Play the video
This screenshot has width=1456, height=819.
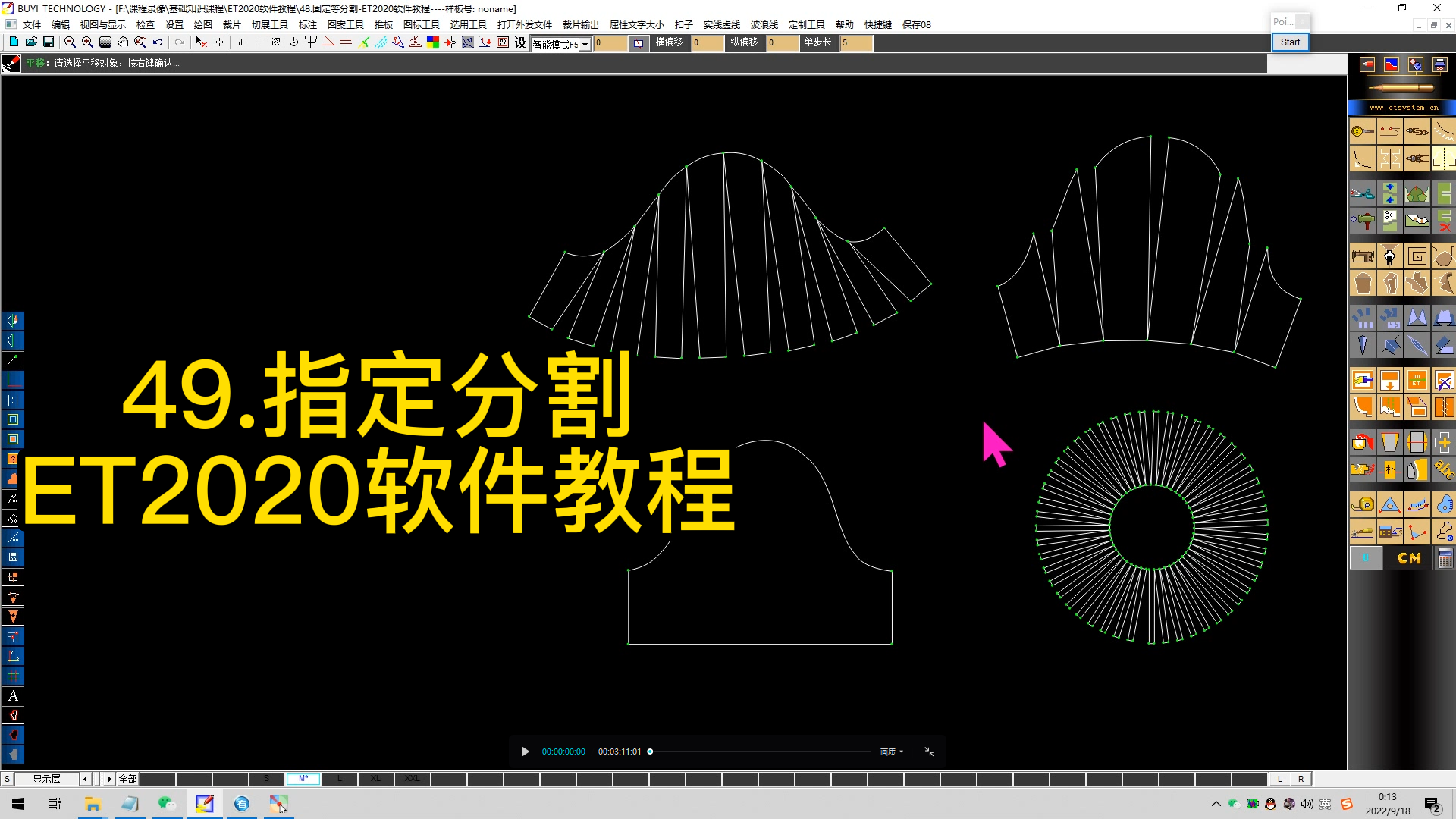point(525,752)
